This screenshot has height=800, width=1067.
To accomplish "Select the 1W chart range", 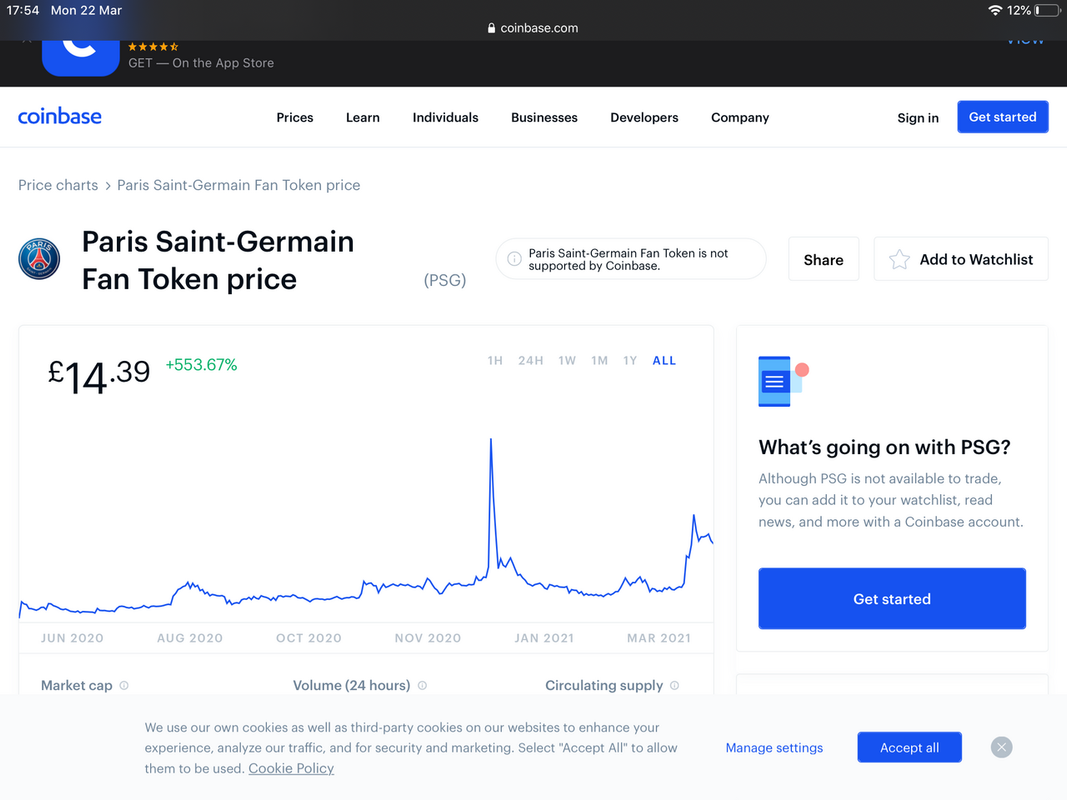I will point(567,361).
